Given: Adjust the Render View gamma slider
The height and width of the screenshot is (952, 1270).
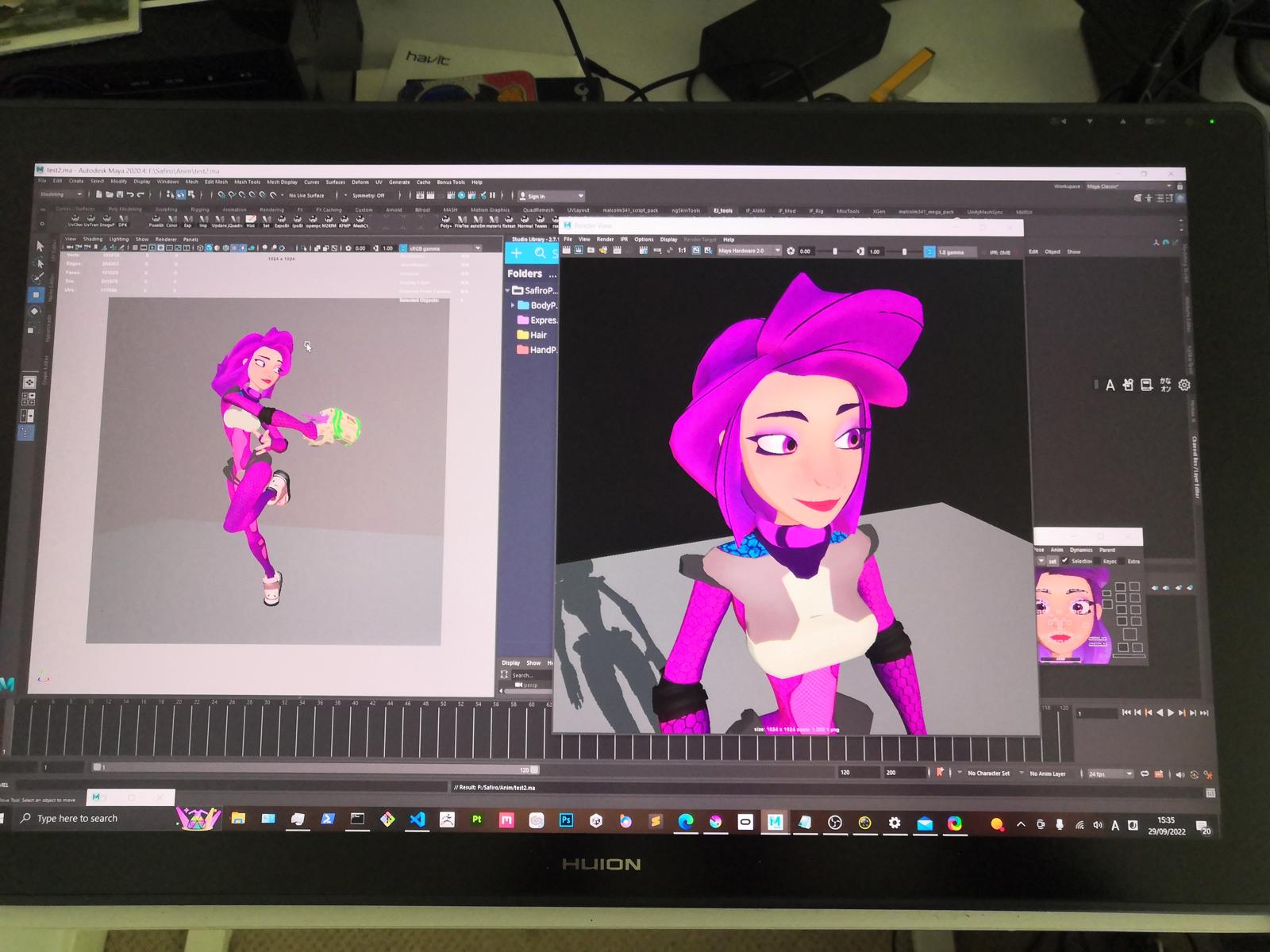Looking at the screenshot, I should [903, 251].
